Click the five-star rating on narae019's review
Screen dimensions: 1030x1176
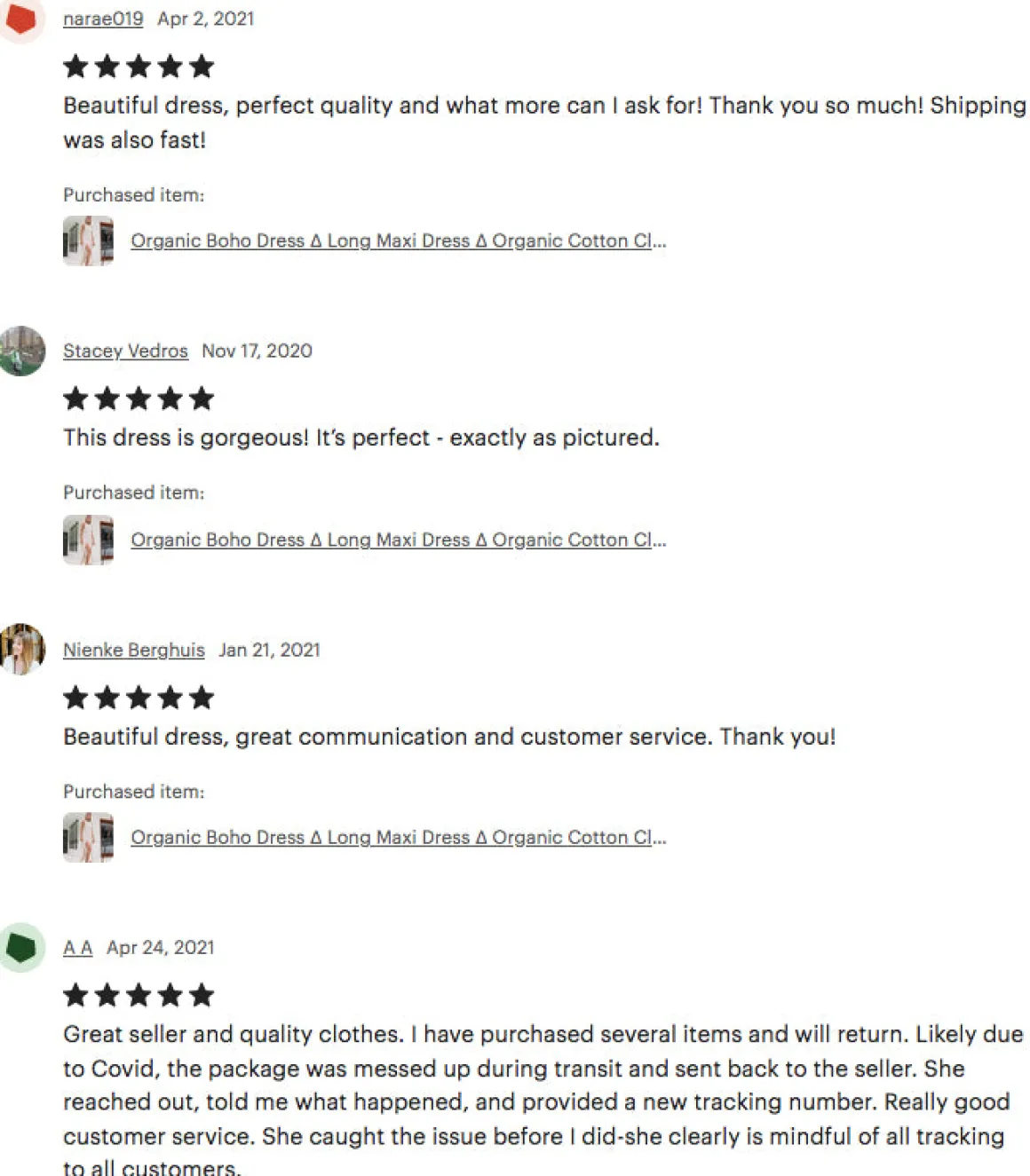139,66
